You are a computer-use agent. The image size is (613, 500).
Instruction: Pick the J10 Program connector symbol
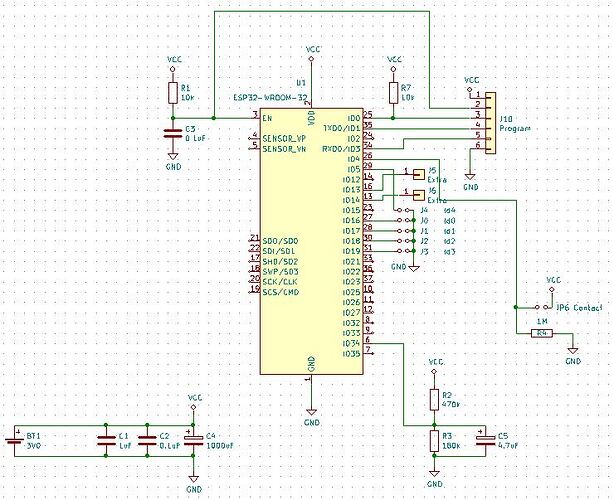[490, 123]
